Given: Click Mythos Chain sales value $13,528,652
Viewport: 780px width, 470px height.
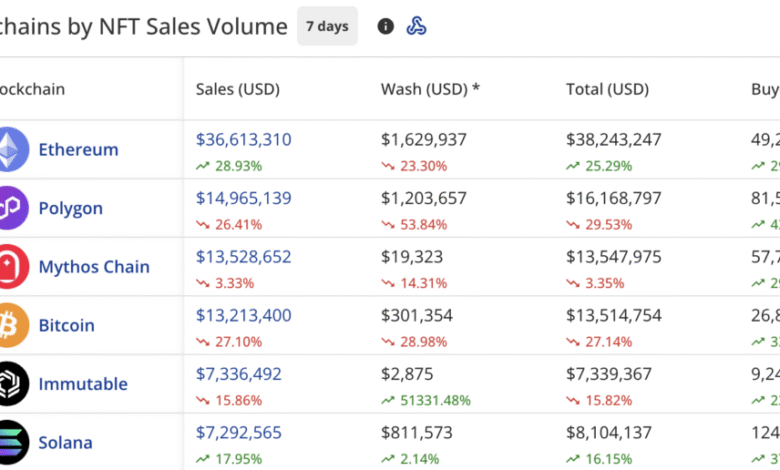Looking at the screenshot, I should coord(243,257).
